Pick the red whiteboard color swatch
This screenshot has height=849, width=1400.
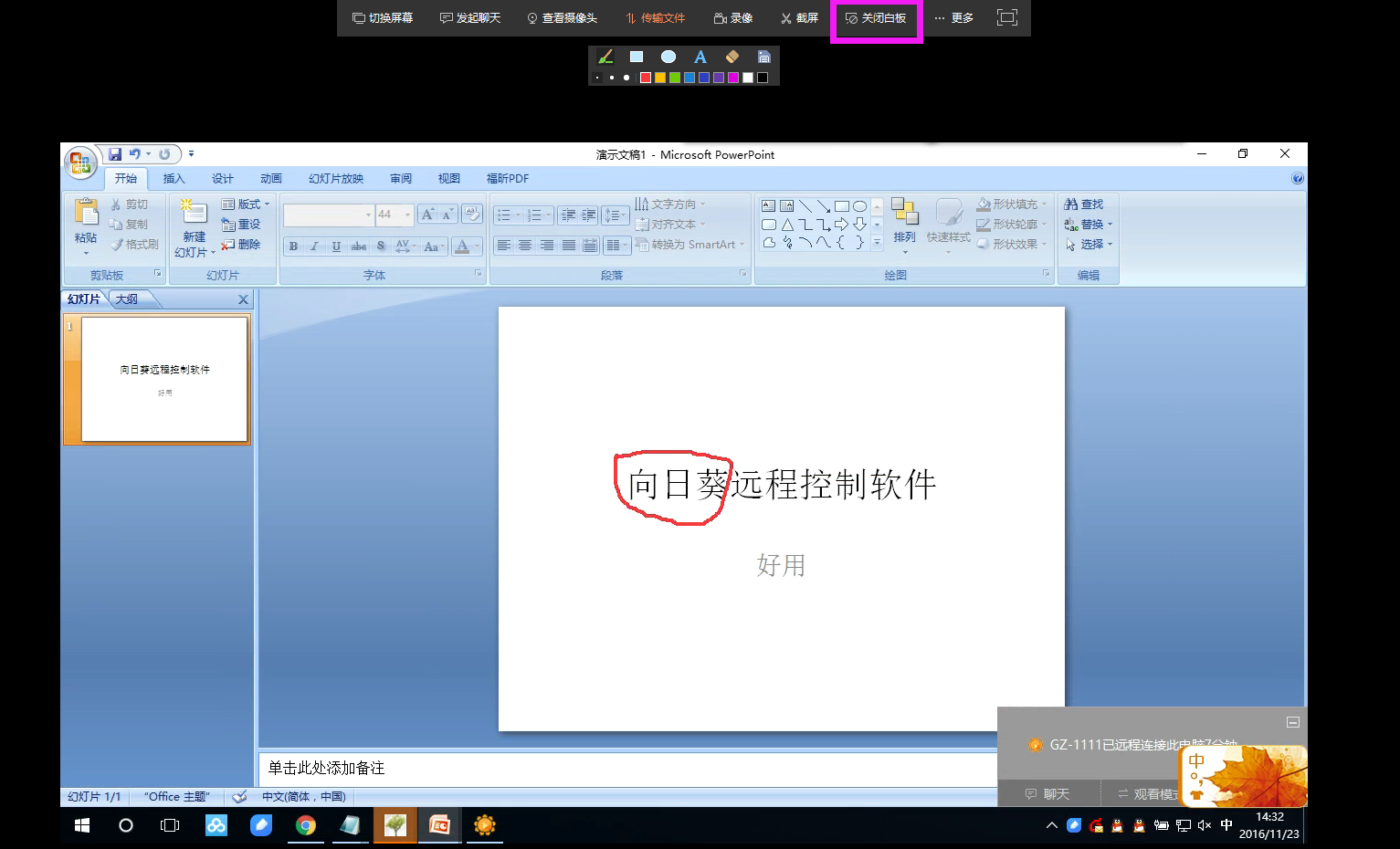coord(646,78)
